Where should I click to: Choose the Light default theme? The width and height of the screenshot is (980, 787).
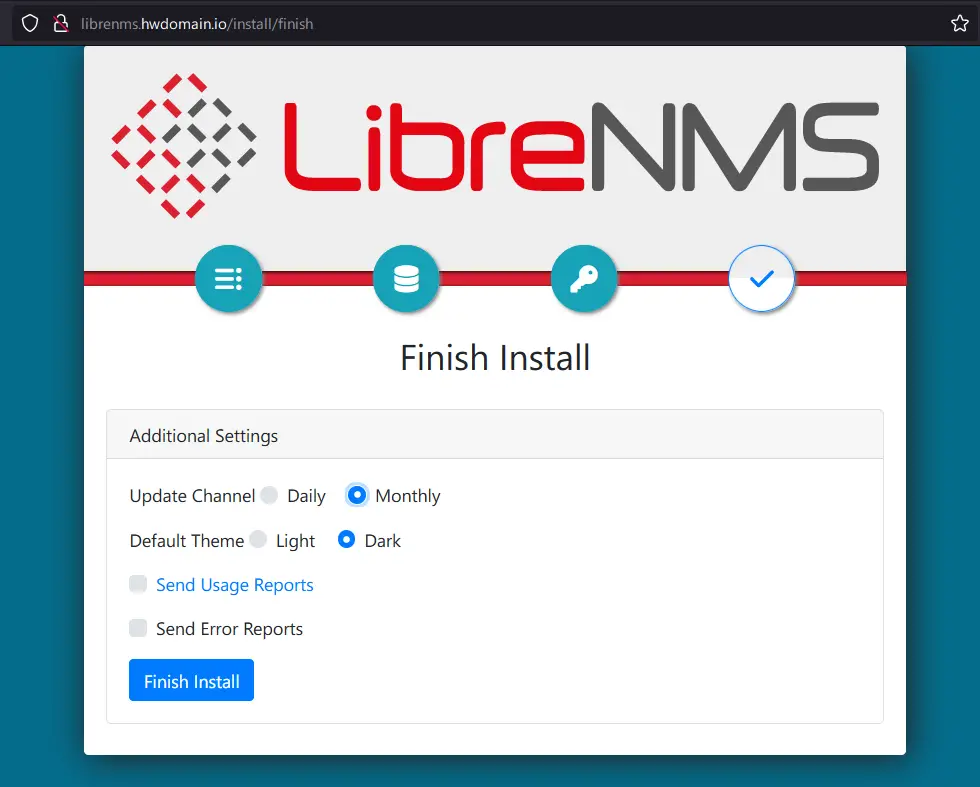(x=258, y=540)
